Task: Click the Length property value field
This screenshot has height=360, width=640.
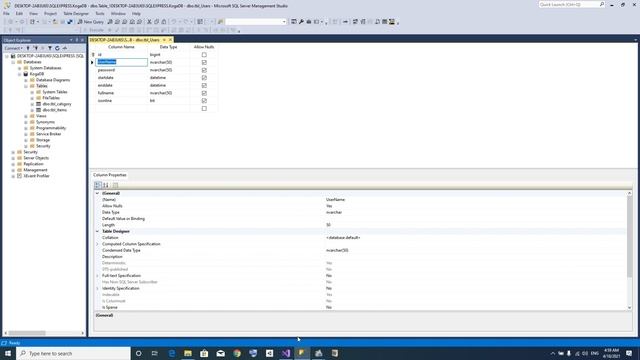Action: [x=475, y=225]
